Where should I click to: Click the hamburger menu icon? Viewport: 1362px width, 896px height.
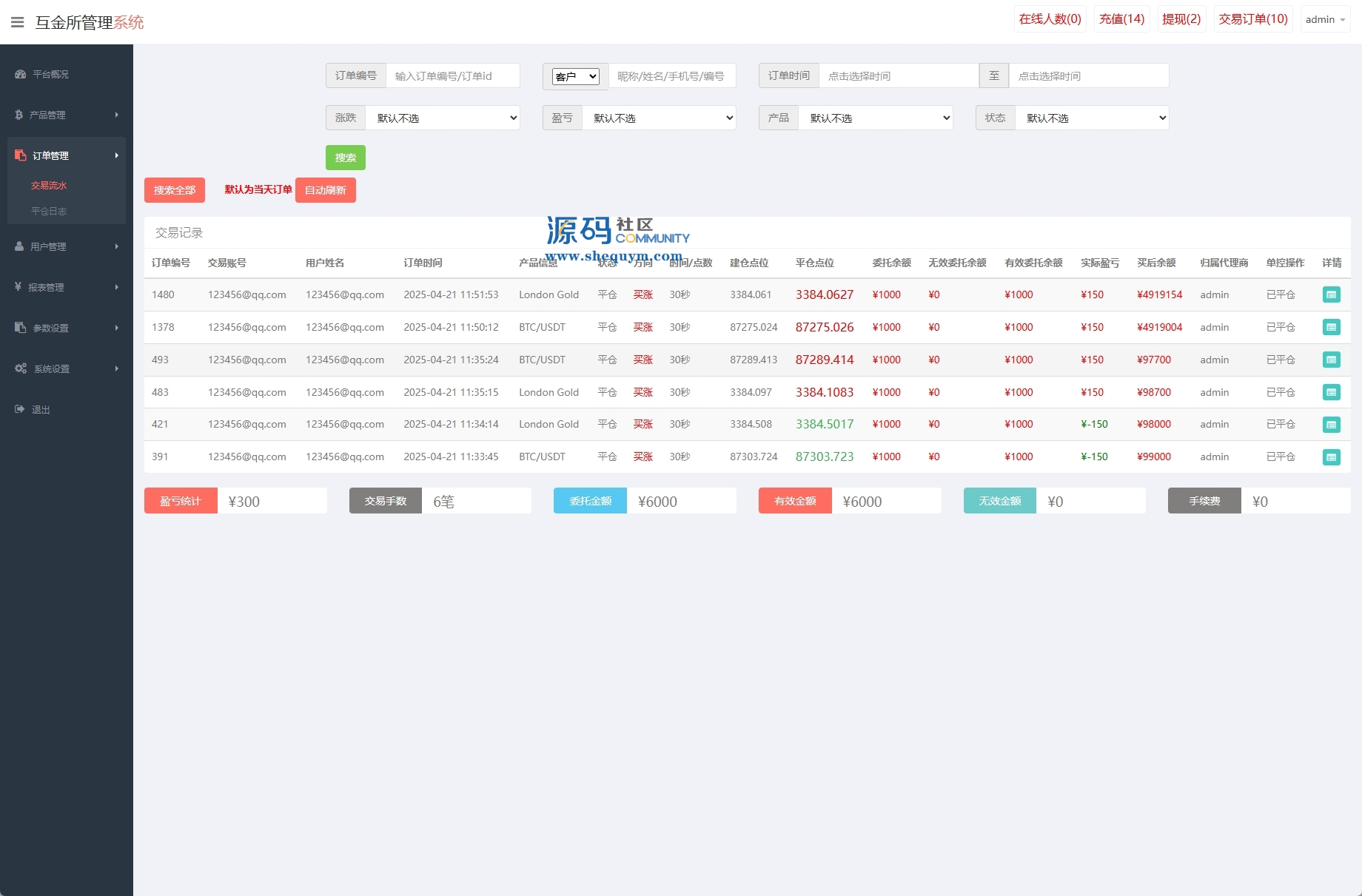click(18, 22)
